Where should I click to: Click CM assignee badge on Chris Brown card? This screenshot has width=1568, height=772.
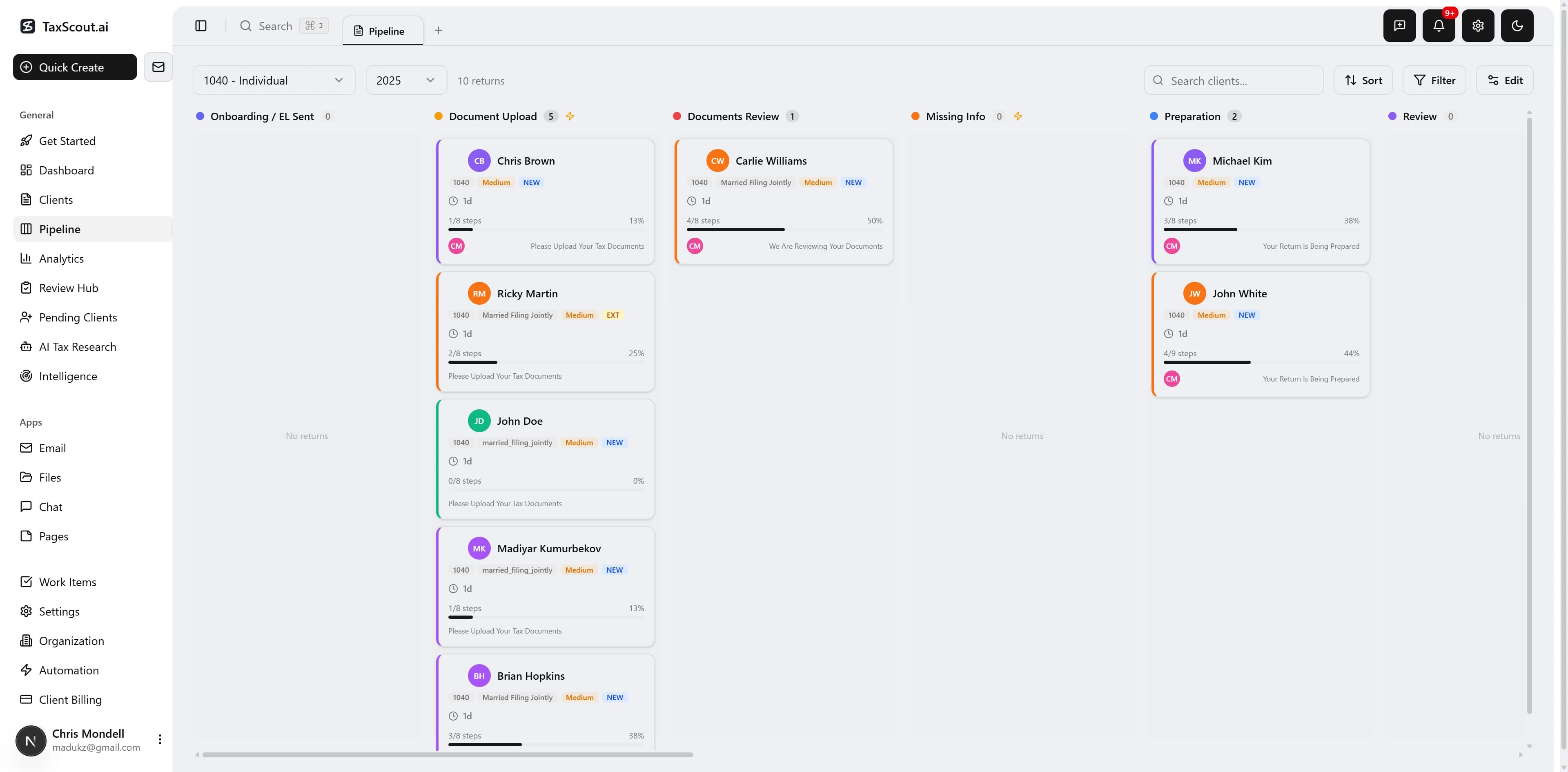point(457,246)
